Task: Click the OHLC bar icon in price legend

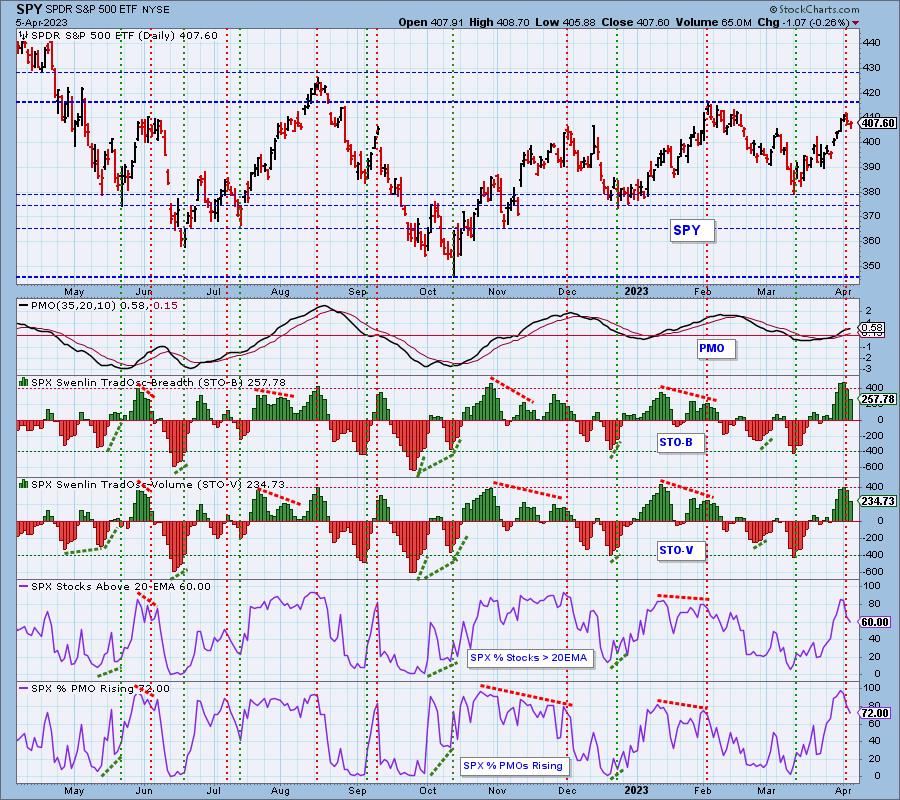Action: pos(24,36)
